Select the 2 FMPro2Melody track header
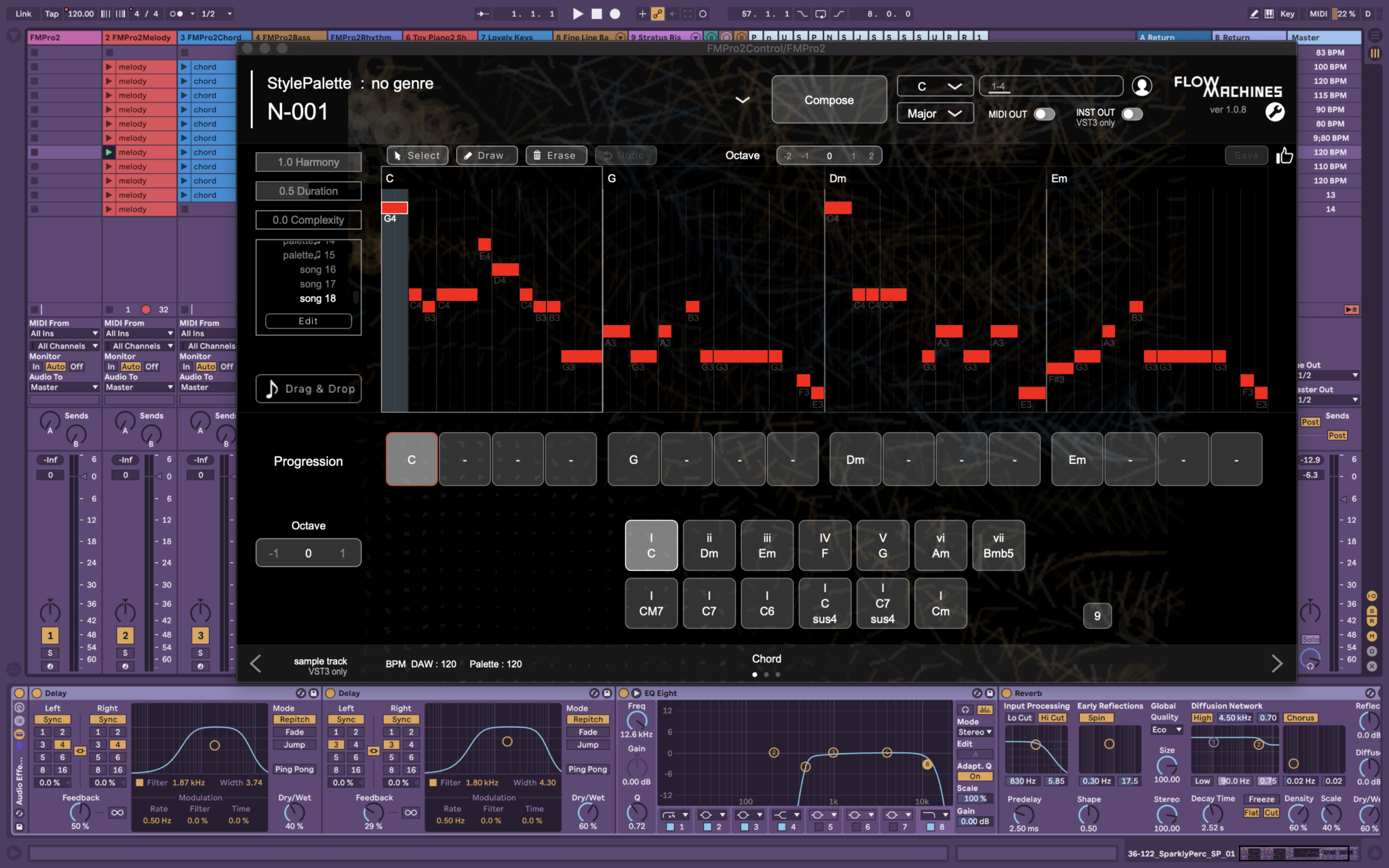The height and width of the screenshot is (868, 1389). pyautogui.click(x=139, y=37)
